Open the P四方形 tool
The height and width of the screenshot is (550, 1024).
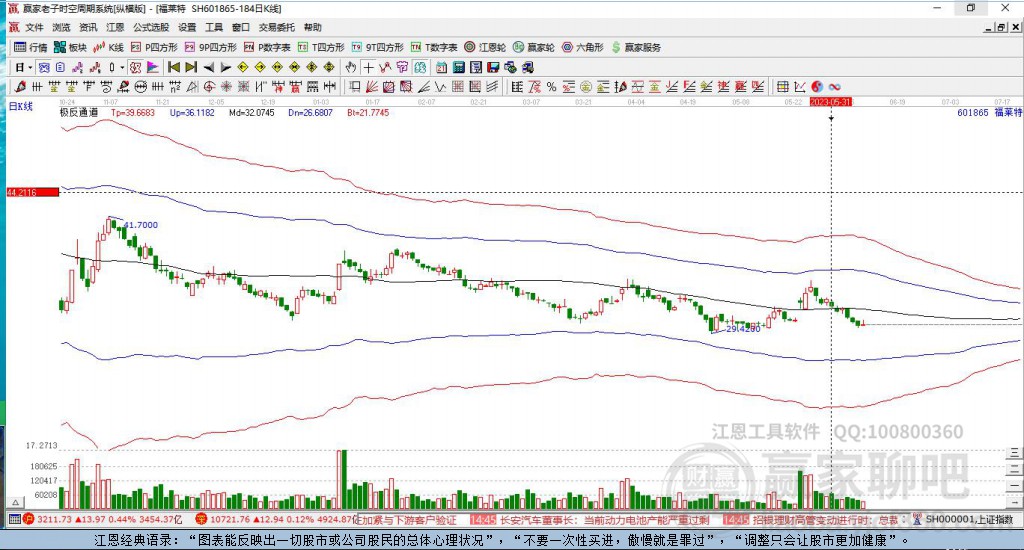[x=154, y=47]
